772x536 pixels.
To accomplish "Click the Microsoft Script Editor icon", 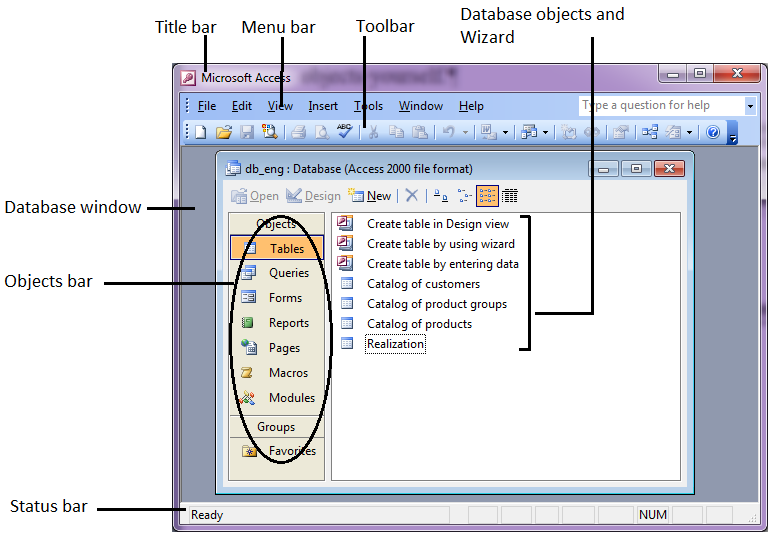I will tap(592, 132).
